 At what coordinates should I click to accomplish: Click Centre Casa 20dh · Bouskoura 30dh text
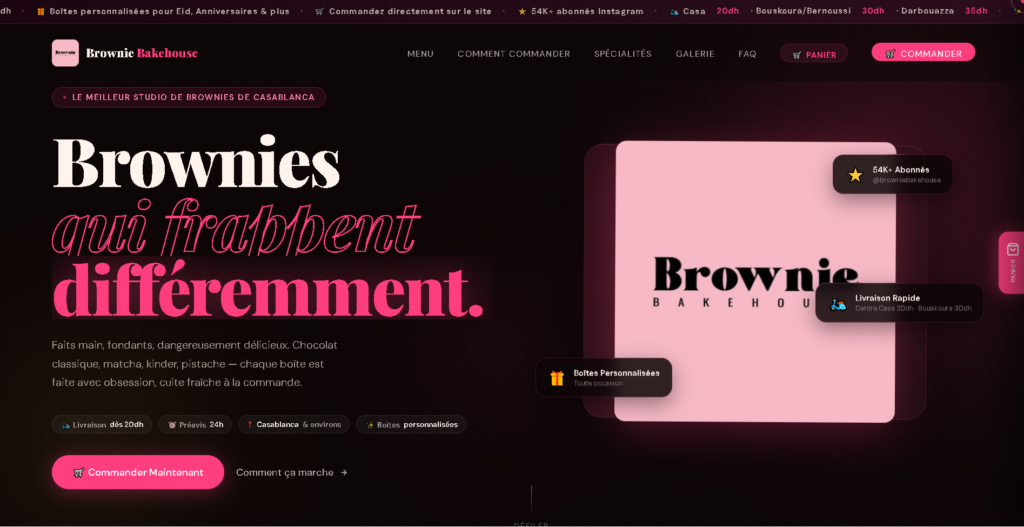click(913, 308)
